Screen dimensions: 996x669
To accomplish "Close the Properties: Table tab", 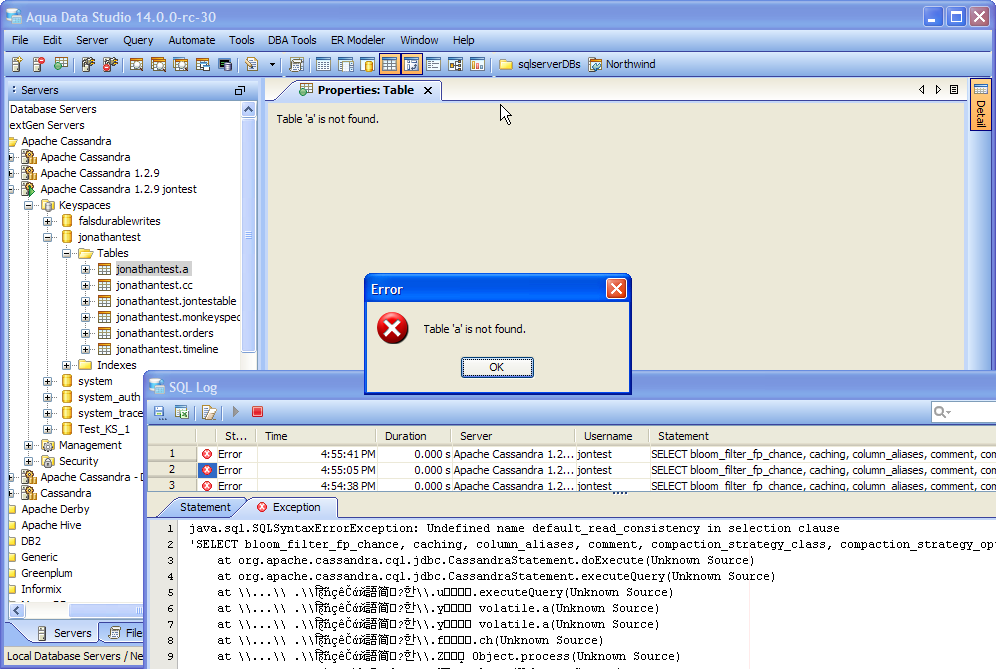I will [x=428, y=90].
